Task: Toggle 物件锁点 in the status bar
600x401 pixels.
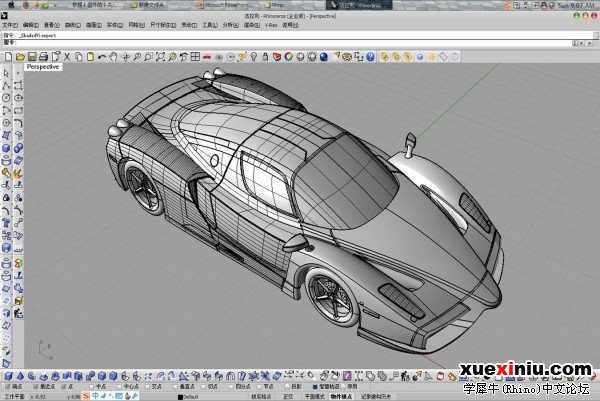Action: pyautogui.click(x=341, y=397)
